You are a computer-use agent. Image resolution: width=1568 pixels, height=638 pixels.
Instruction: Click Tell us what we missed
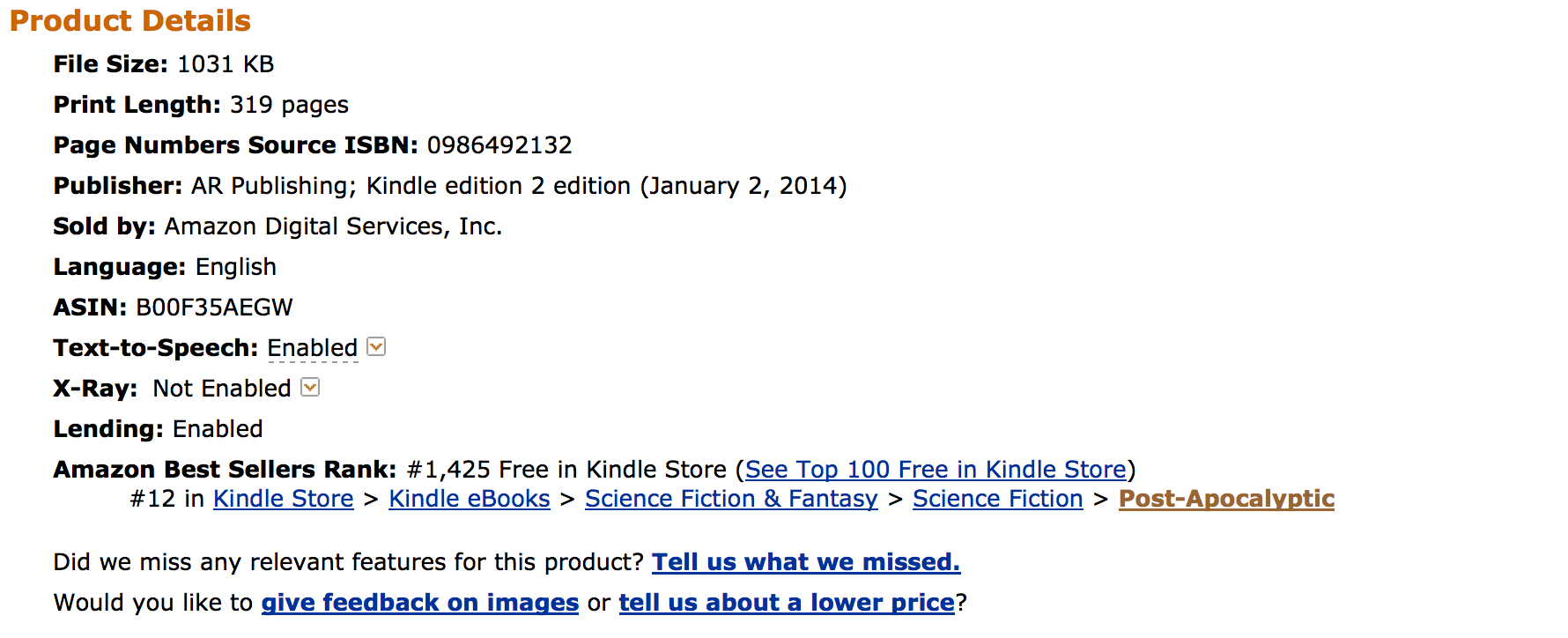click(x=805, y=561)
